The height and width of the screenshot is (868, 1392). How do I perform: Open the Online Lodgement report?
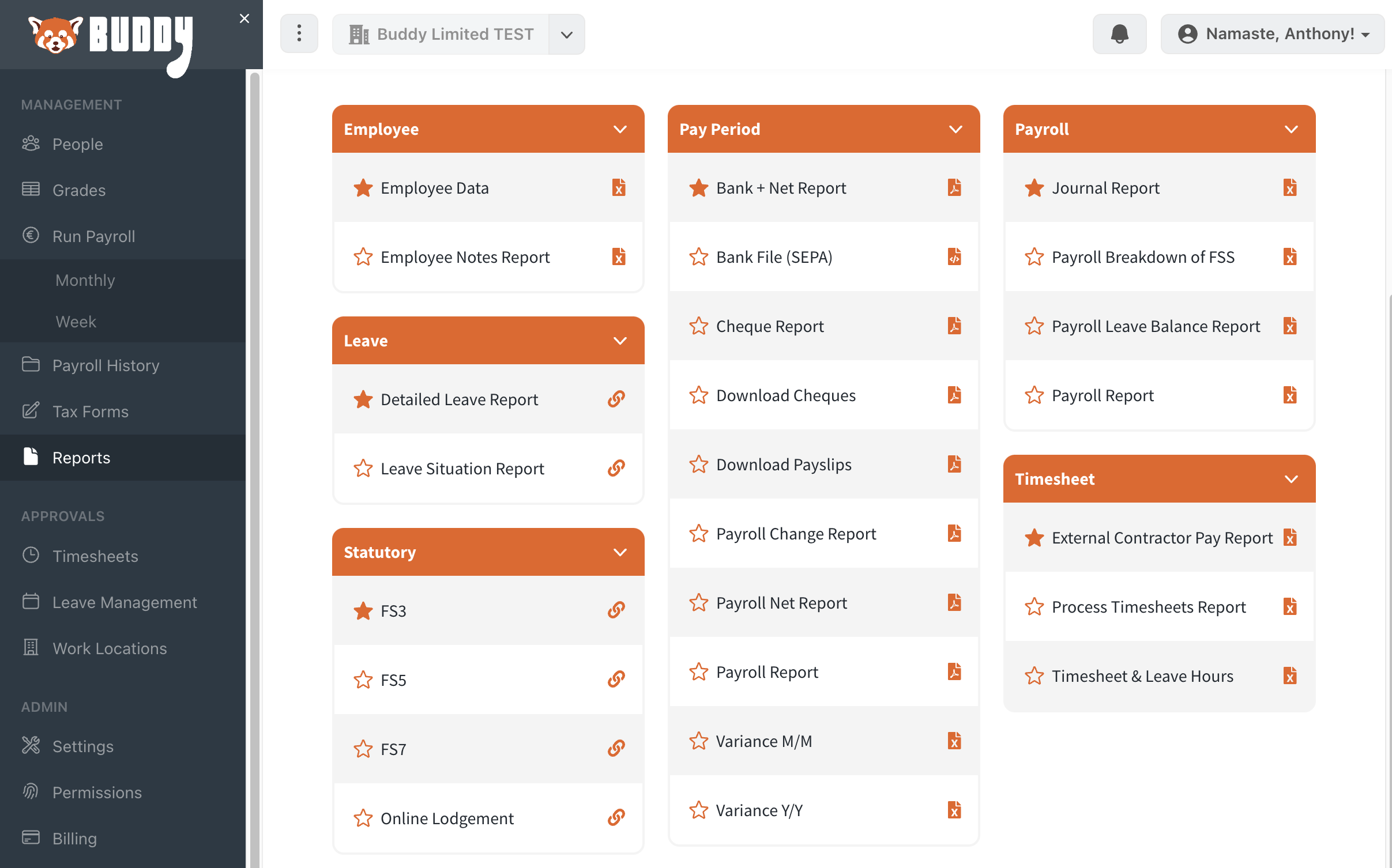[x=447, y=818]
